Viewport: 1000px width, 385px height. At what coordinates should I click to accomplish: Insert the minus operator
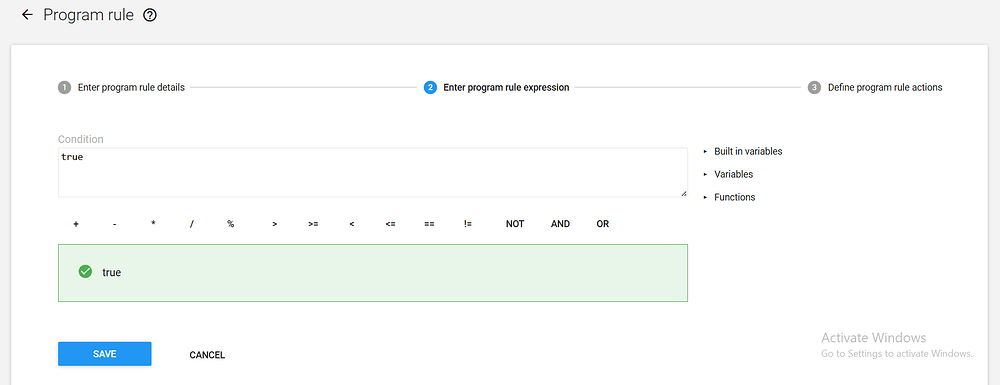pos(114,224)
